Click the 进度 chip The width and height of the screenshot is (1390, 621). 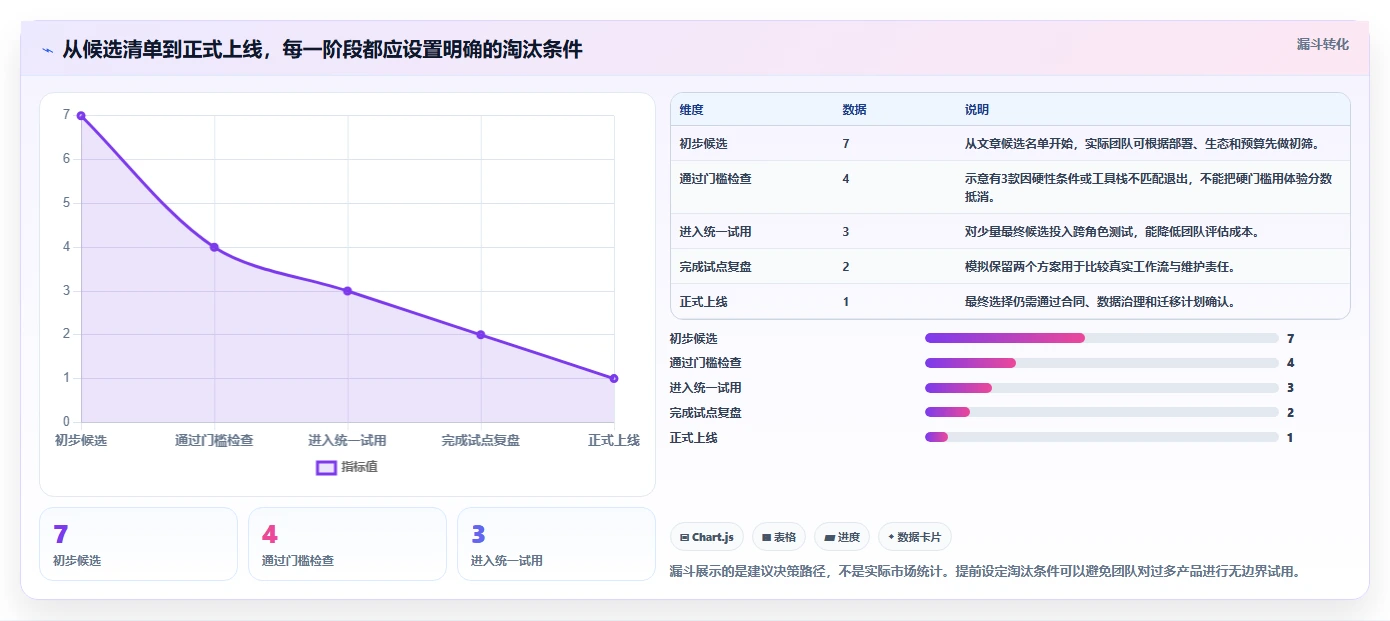click(842, 537)
